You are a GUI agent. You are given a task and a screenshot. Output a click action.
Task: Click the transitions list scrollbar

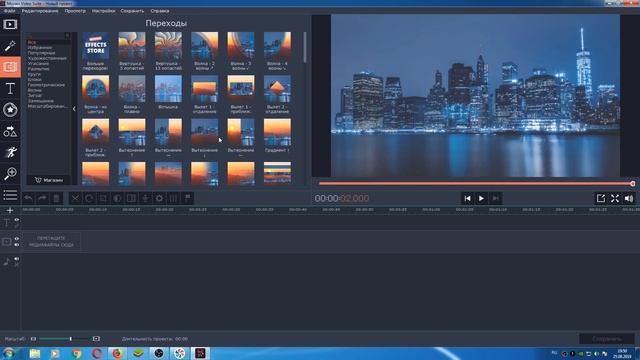tap(305, 47)
